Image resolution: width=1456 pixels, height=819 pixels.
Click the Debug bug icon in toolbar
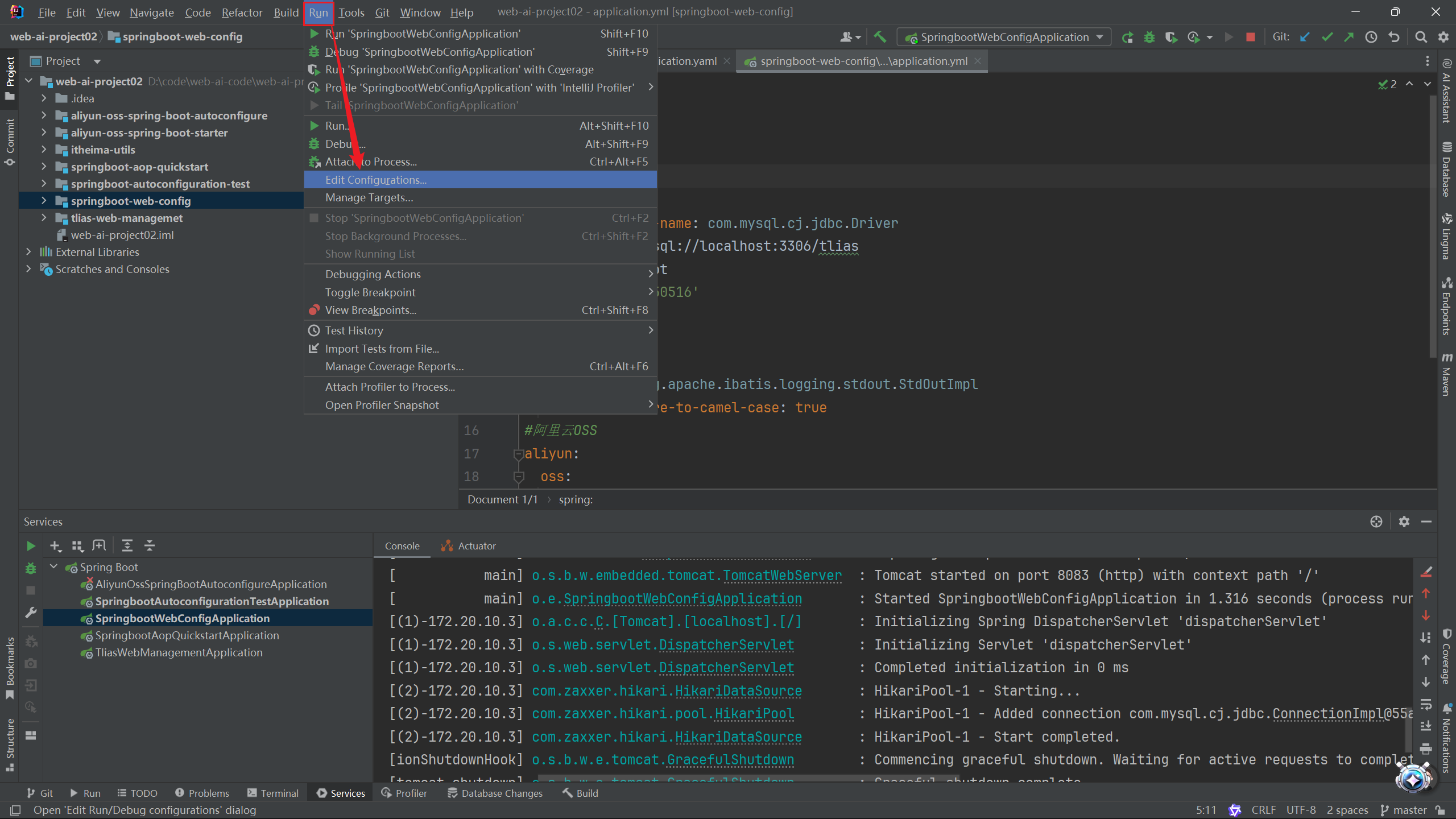tap(1149, 37)
